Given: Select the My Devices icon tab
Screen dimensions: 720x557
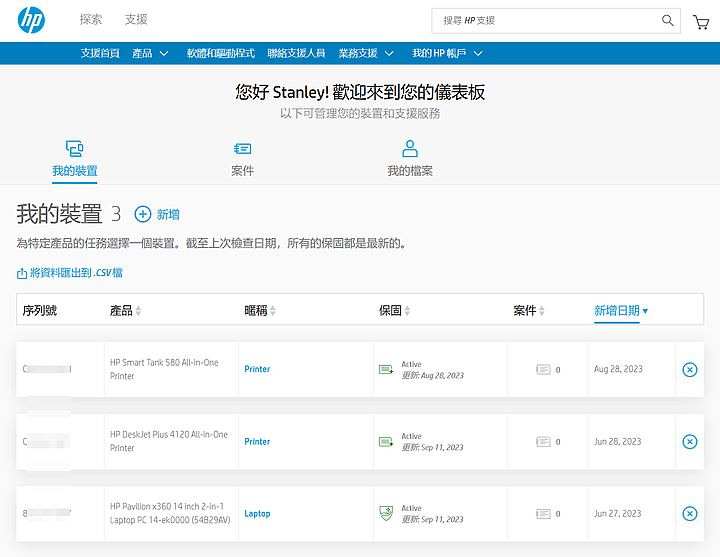Looking at the screenshot, I should (x=74, y=149).
